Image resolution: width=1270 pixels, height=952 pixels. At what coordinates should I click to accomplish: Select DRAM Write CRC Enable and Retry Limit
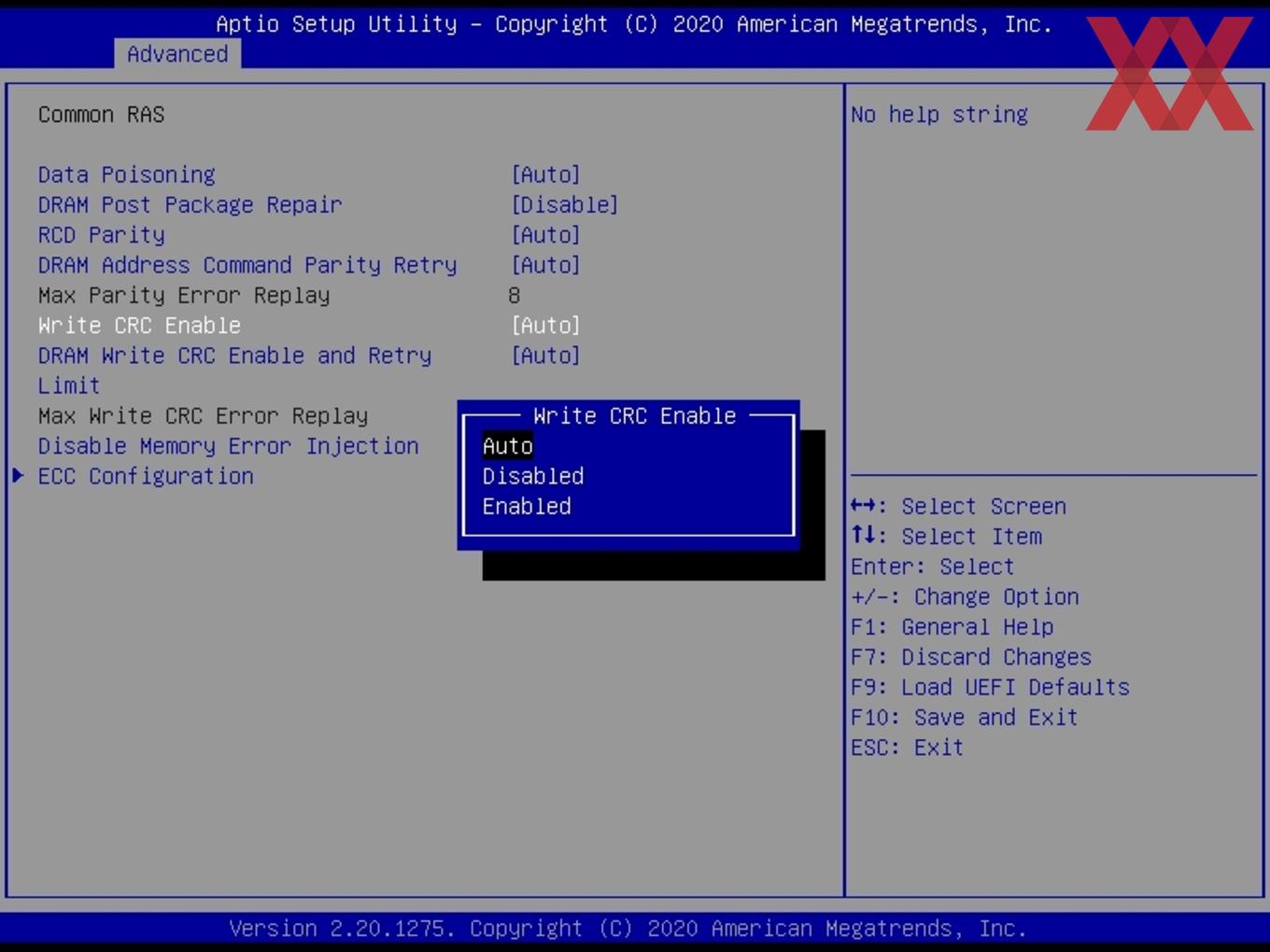click(x=234, y=370)
